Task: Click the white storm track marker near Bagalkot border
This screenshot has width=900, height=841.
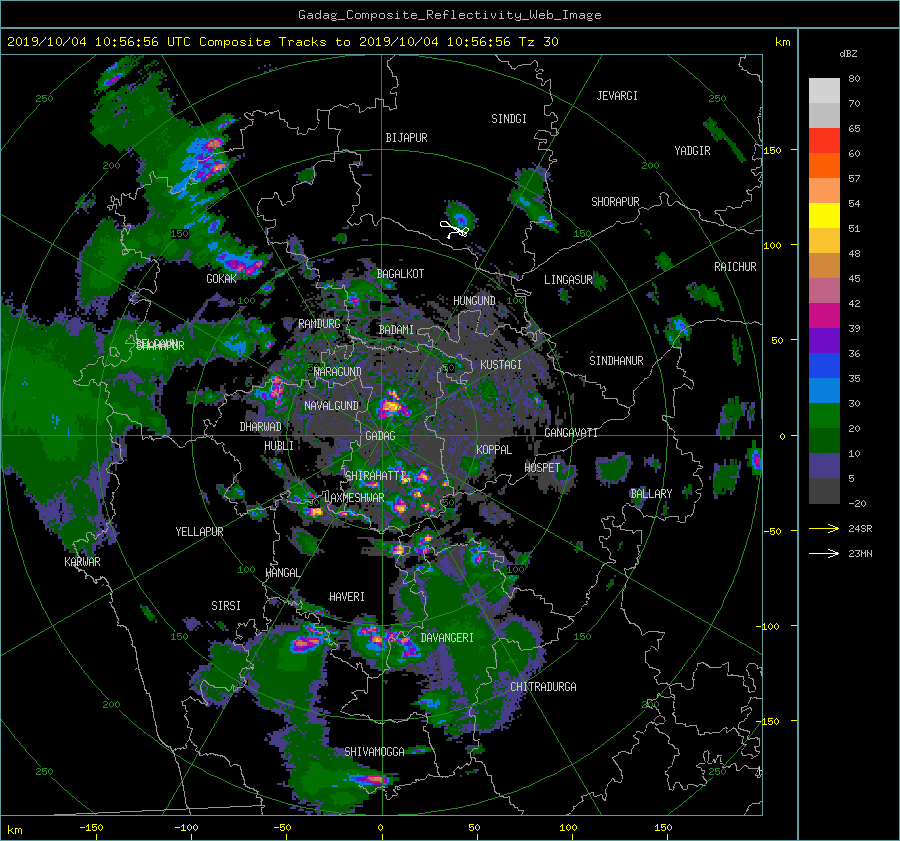Action: (x=455, y=230)
